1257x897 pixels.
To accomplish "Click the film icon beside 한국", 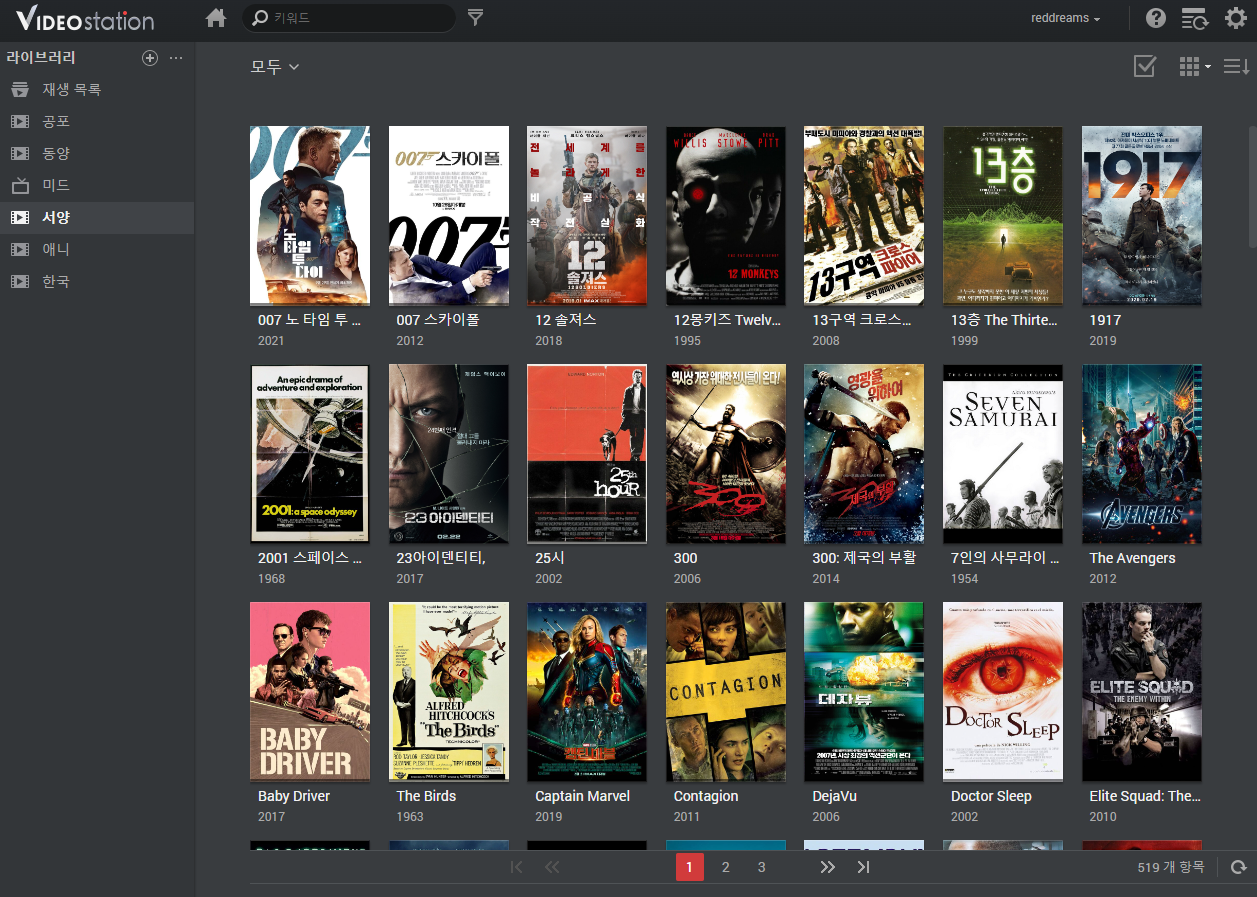I will click(20, 282).
